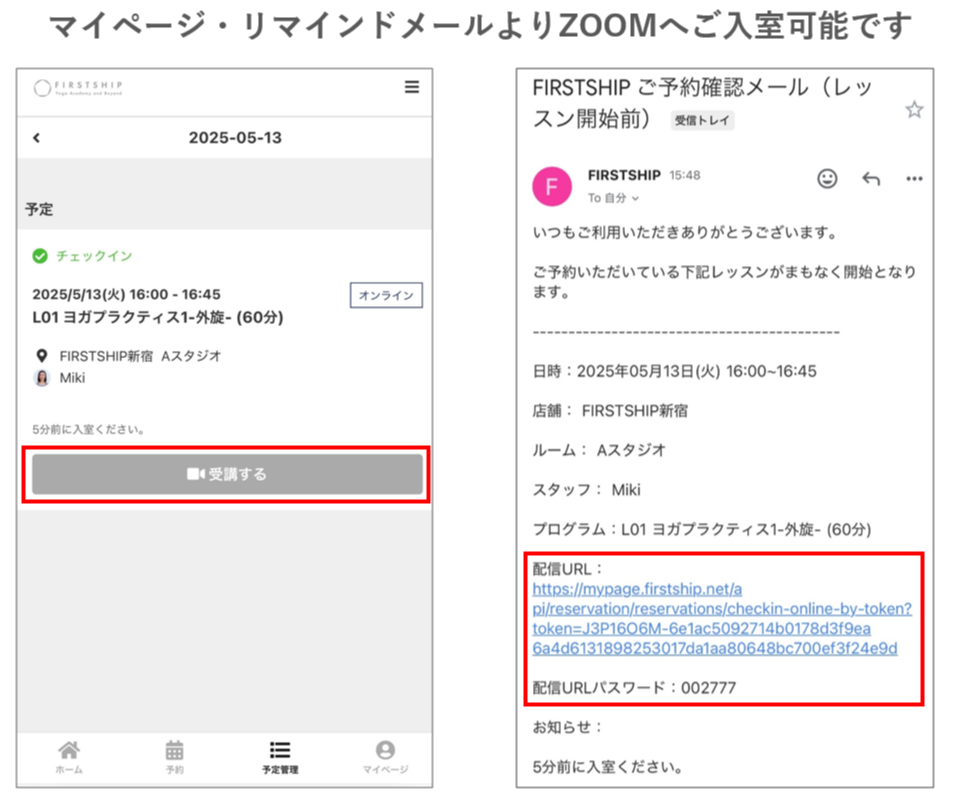The image size is (961, 797).
Task: Click the sender name FIRSTSHIP in email
Action: 624,175
